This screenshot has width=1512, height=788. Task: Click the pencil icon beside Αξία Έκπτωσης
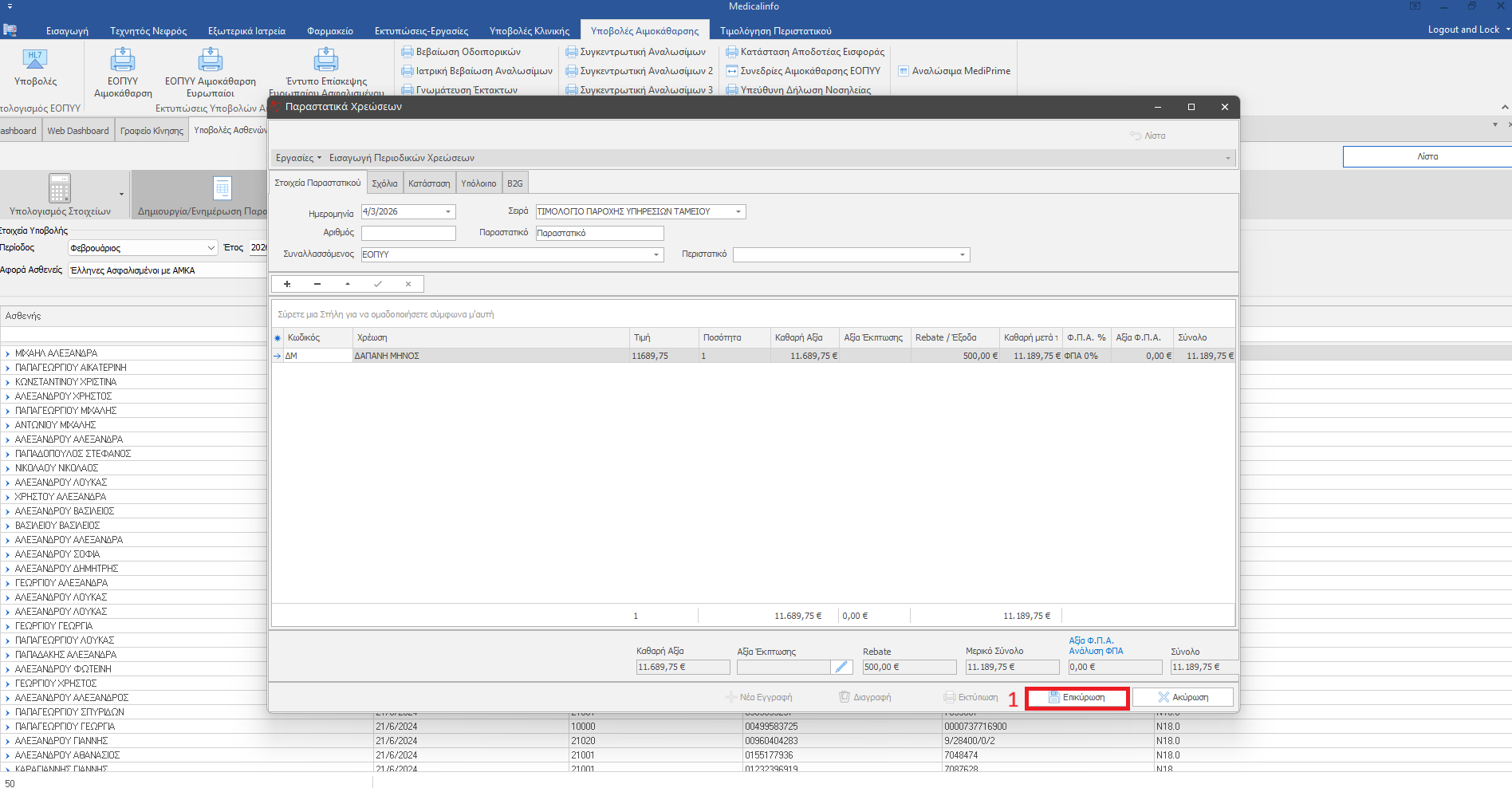(x=841, y=667)
